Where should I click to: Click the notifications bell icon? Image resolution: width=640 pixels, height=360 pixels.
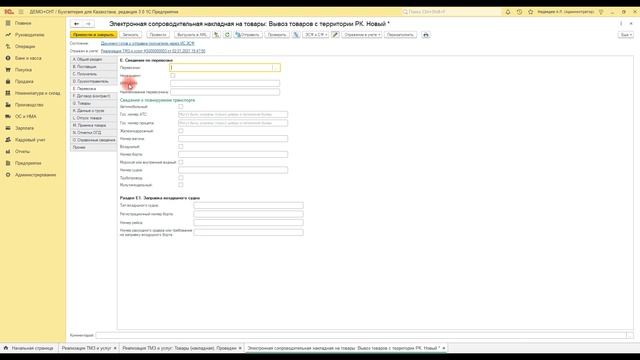(x=508, y=12)
